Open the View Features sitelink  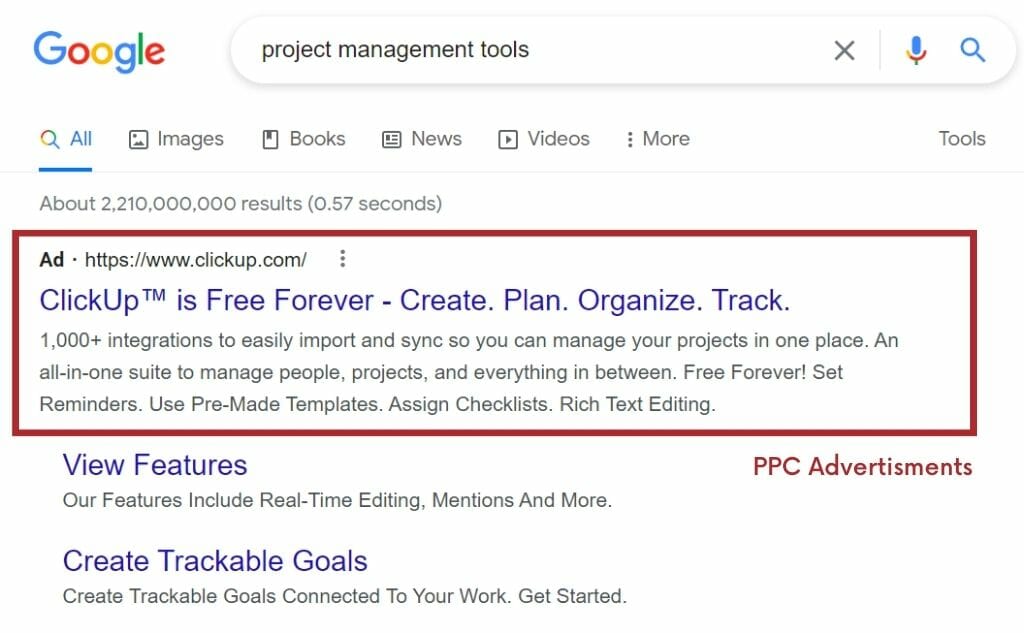[154, 465]
